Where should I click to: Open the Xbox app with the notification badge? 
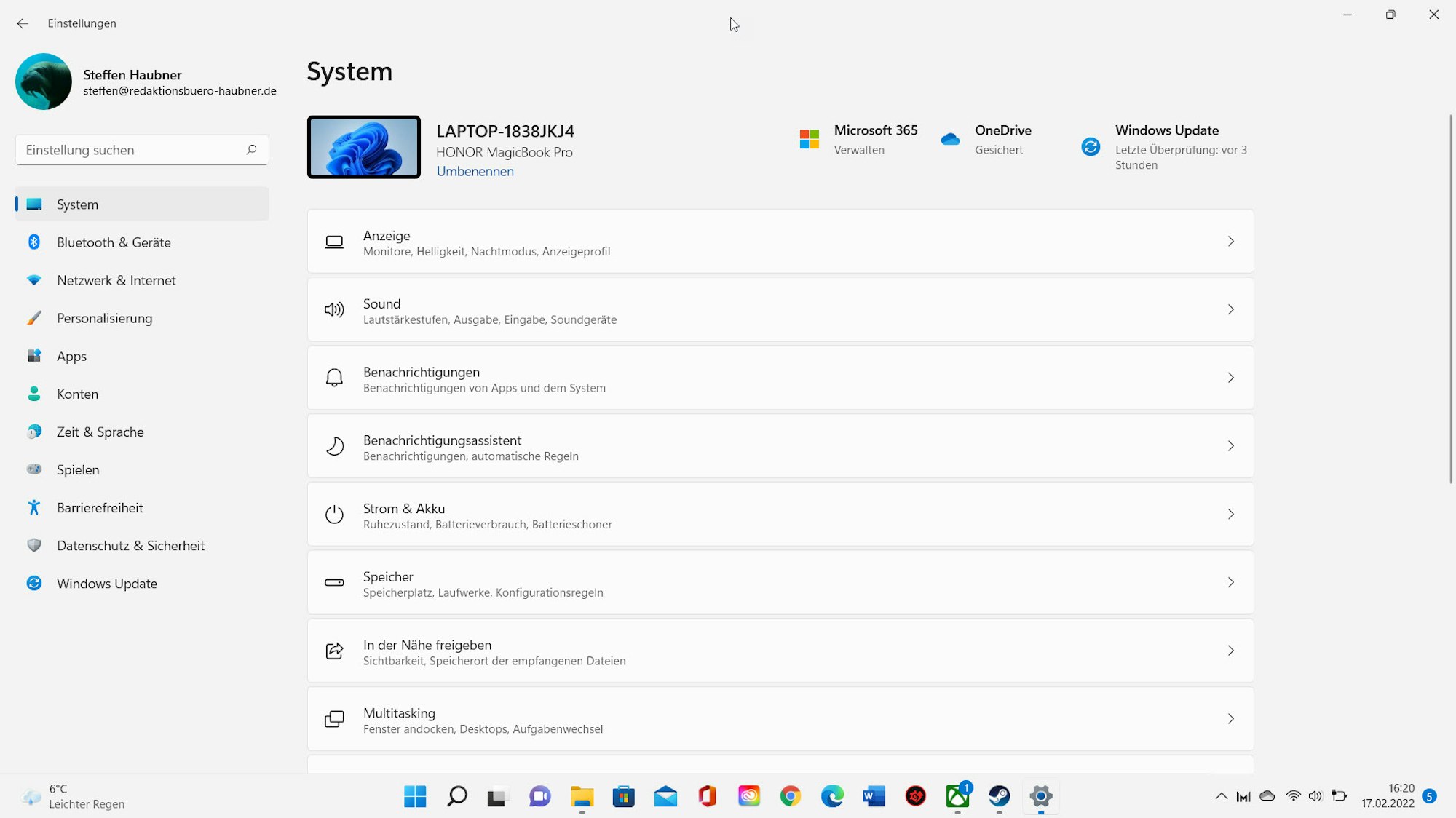(957, 797)
